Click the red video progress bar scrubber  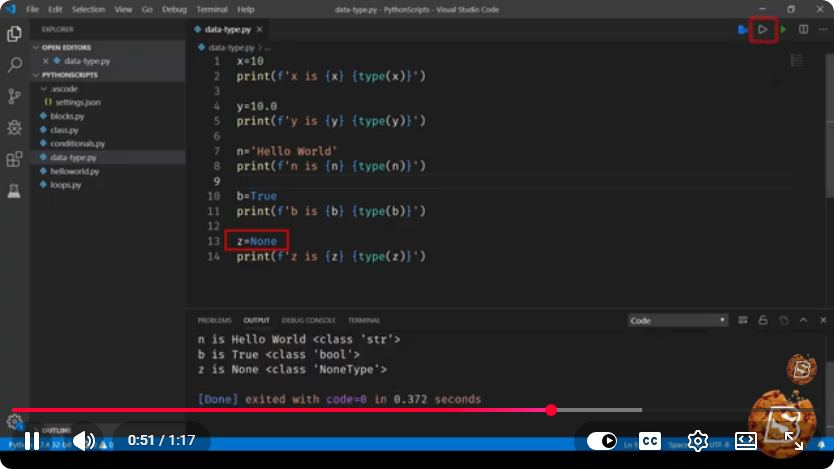(551, 409)
